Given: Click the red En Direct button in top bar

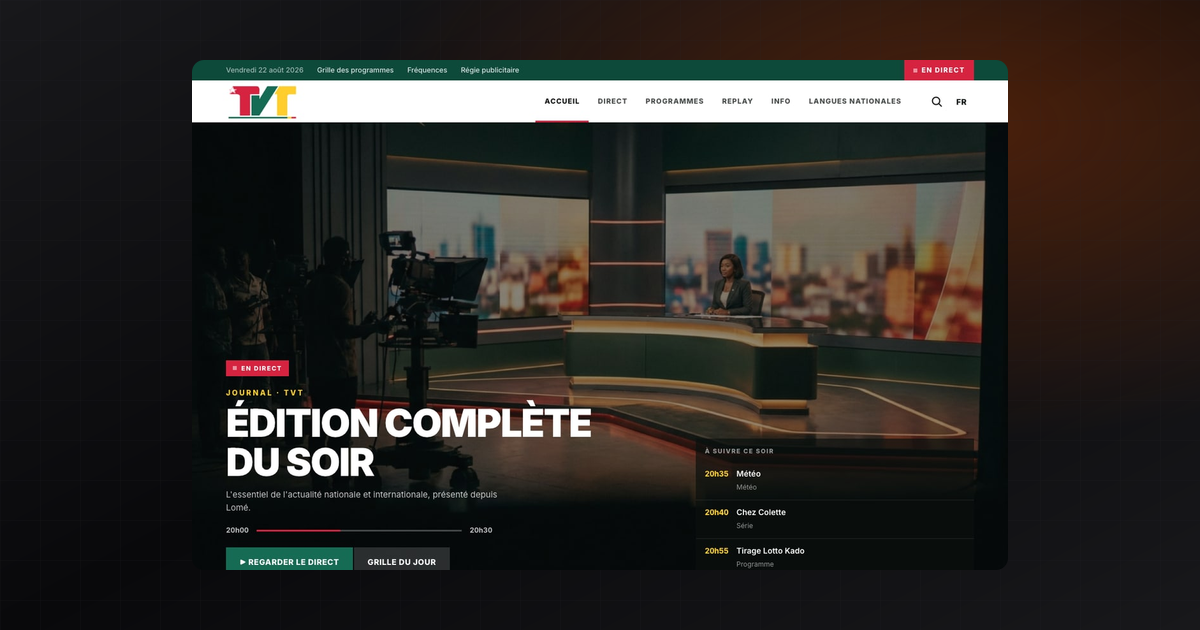Looking at the screenshot, I should (939, 70).
